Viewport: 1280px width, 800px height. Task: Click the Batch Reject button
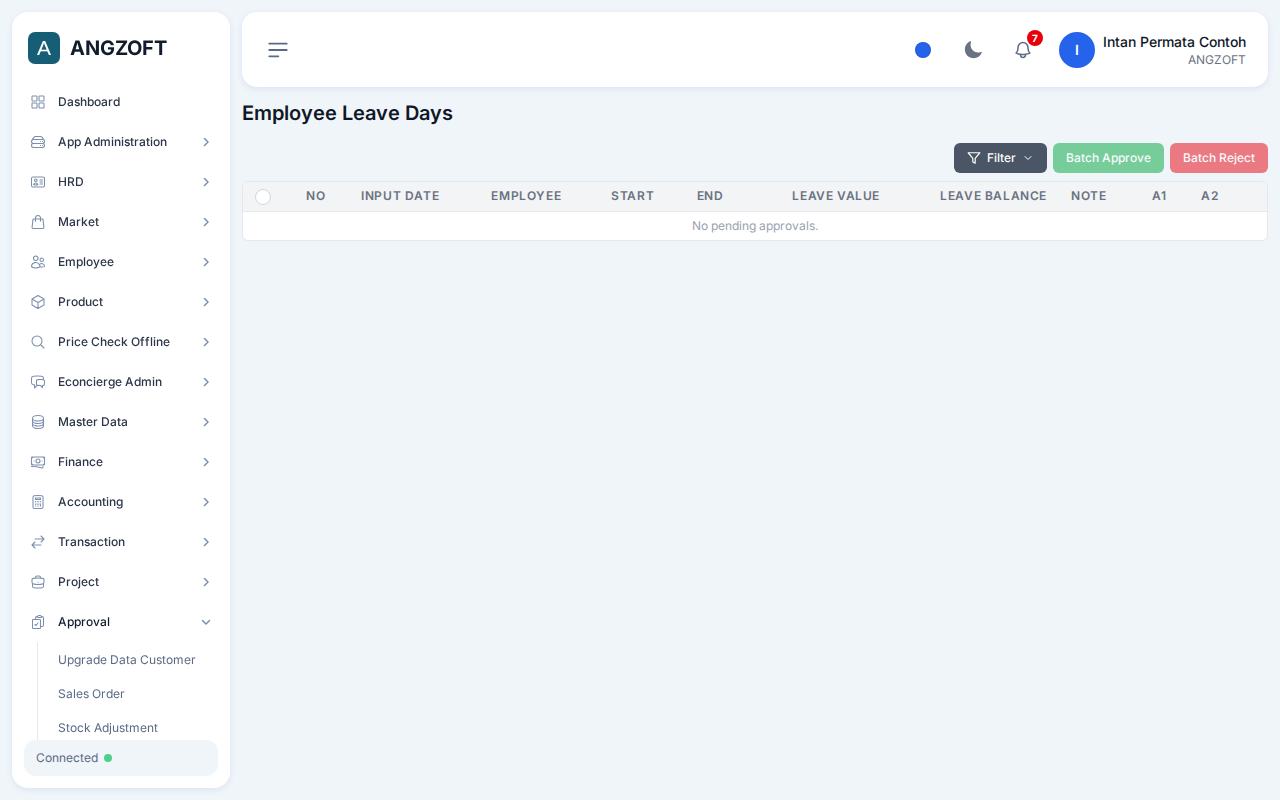1219,158
